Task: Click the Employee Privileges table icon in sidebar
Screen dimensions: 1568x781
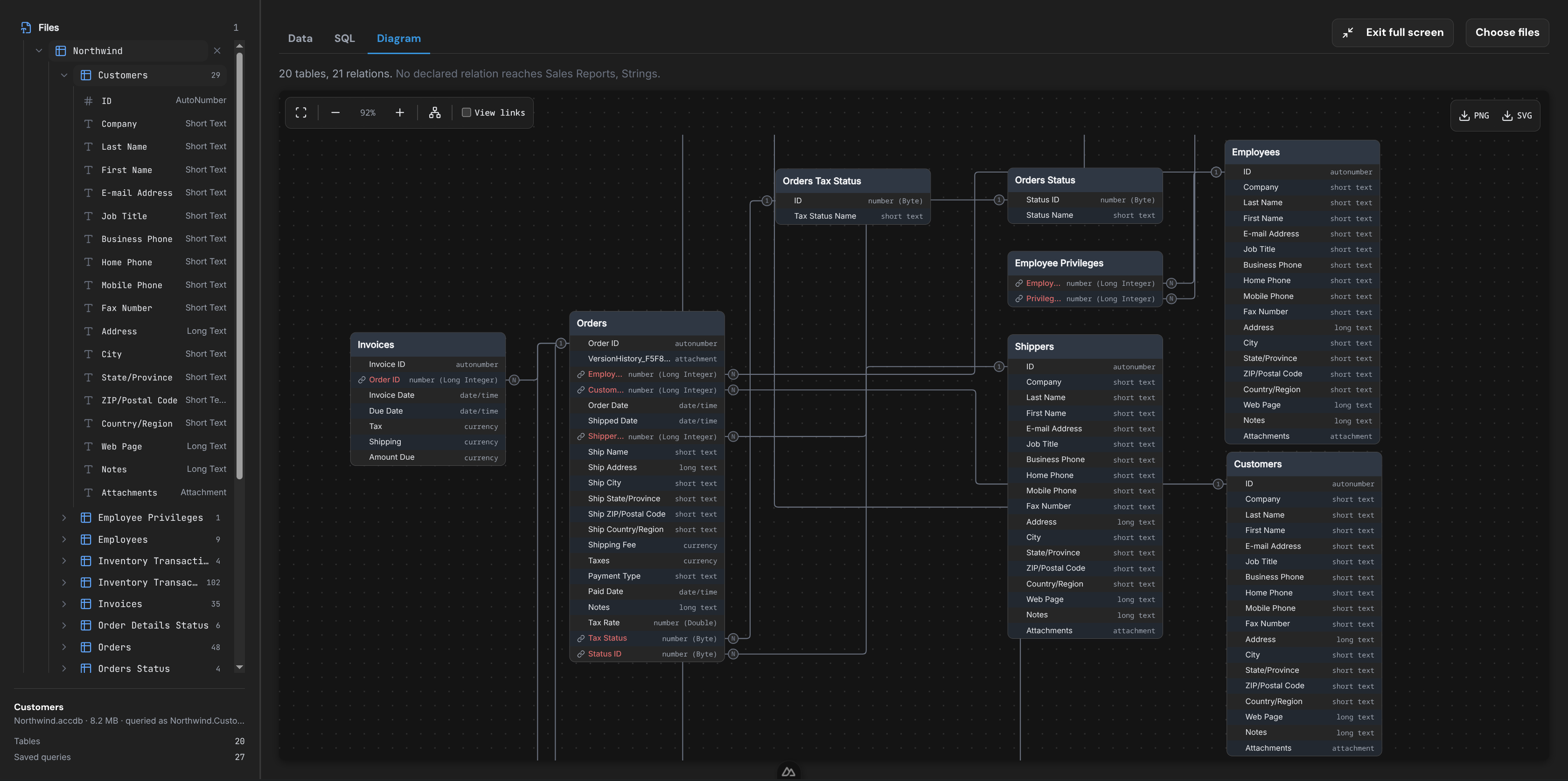Action: click(x=86, y=518)
